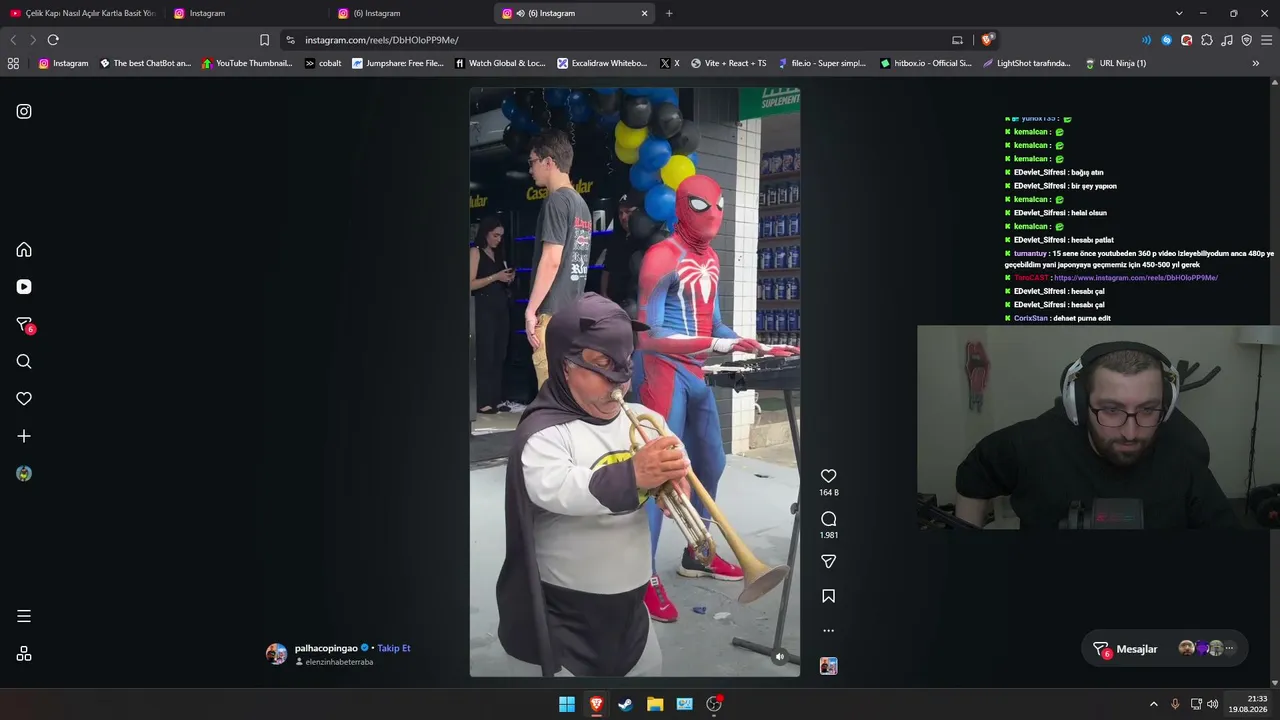Reload the current page
Viewport: 1280px width, 720px height.
(53, 40)
